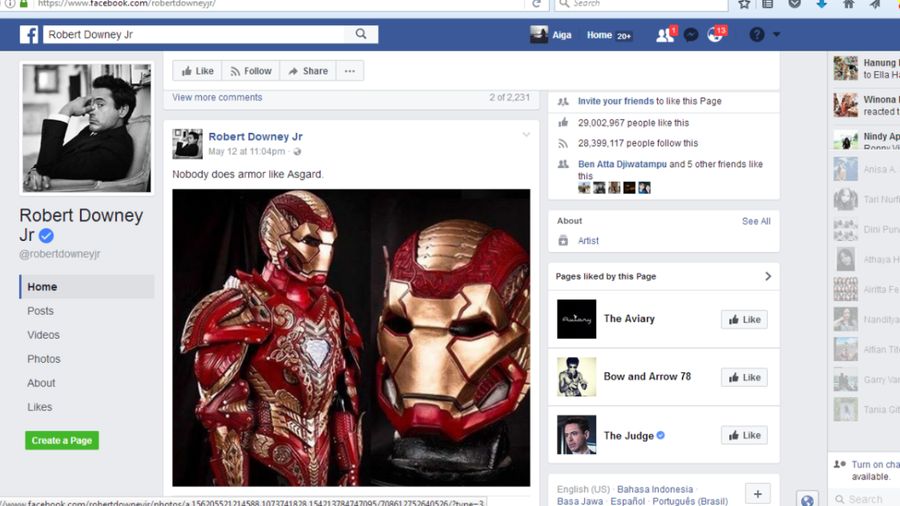Click the post's public audience globe icon
Viewport: 900px width, 506px height.
[297, 152]
